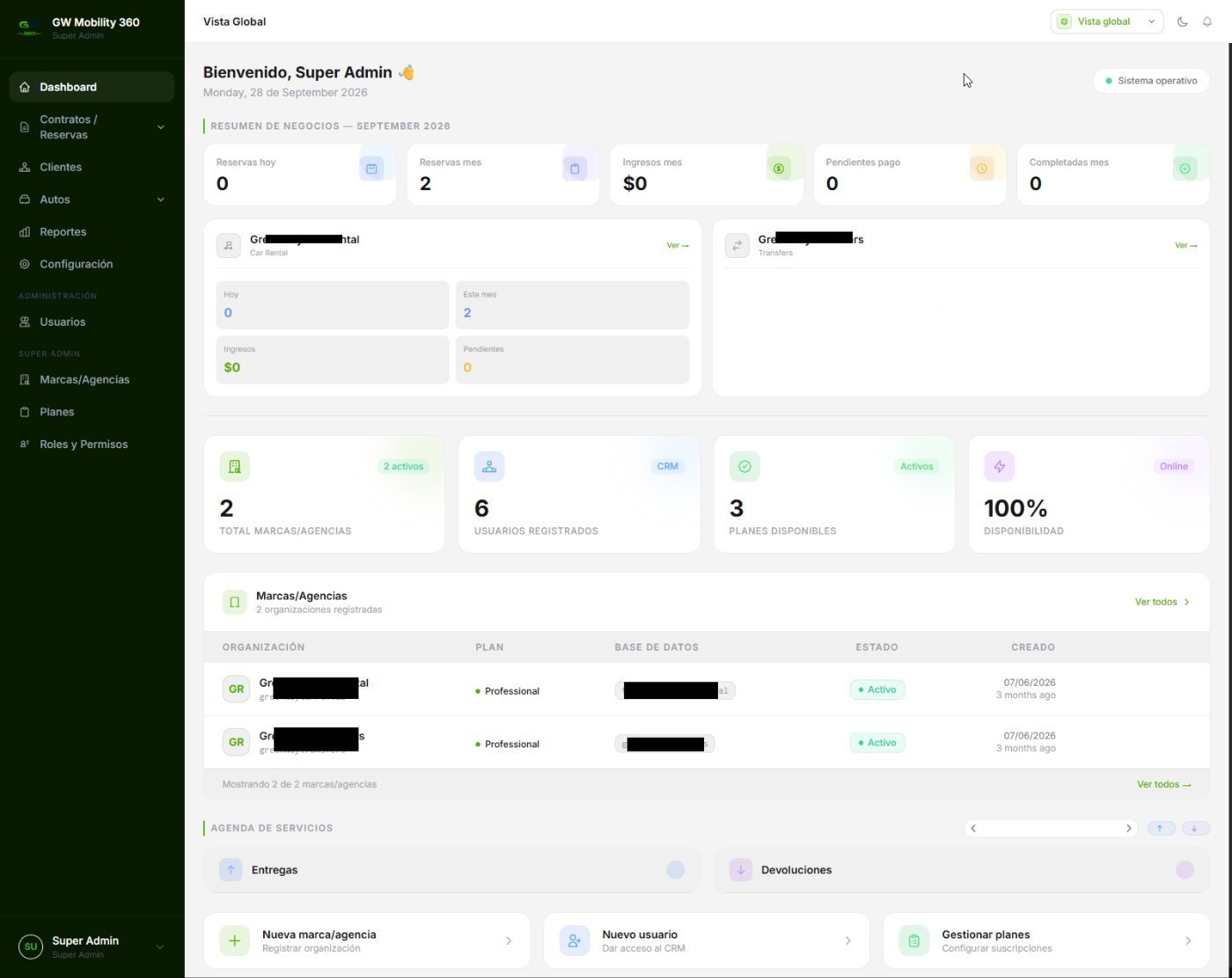Open Reportes in the sidebar

tap(92, 232)
